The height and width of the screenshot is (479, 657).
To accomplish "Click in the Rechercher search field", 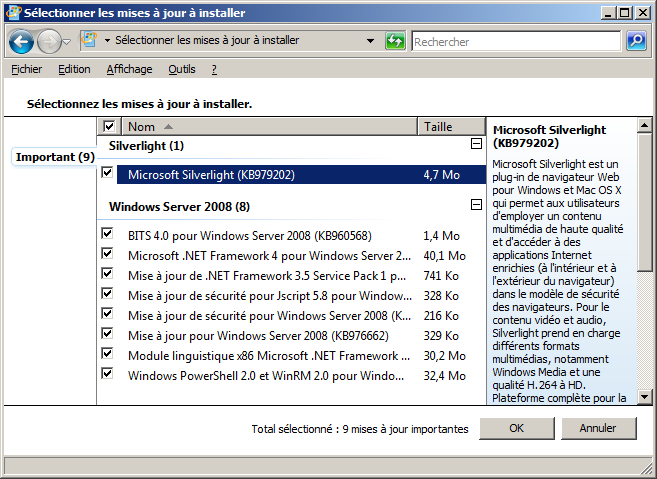I will [515, 42].
